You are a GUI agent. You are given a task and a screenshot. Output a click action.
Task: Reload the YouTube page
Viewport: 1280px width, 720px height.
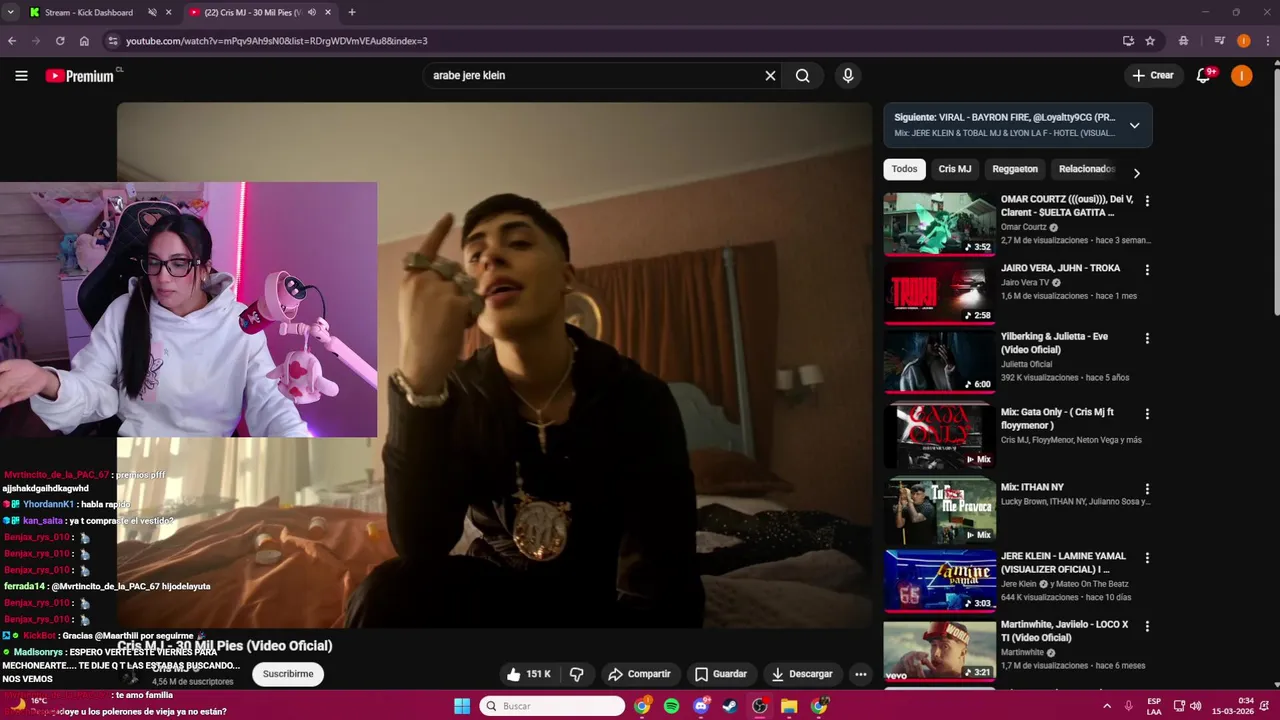tap(60, 41)
